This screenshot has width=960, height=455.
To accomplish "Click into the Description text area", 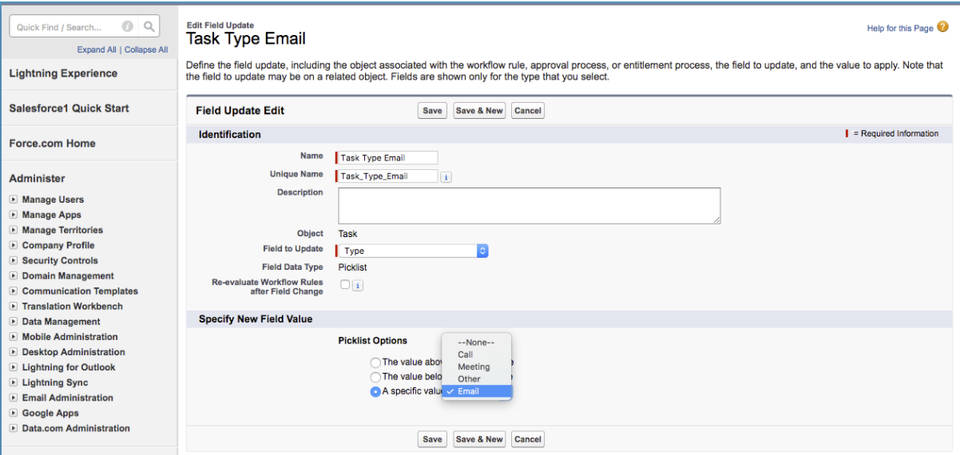I will (x=528, y=205).
